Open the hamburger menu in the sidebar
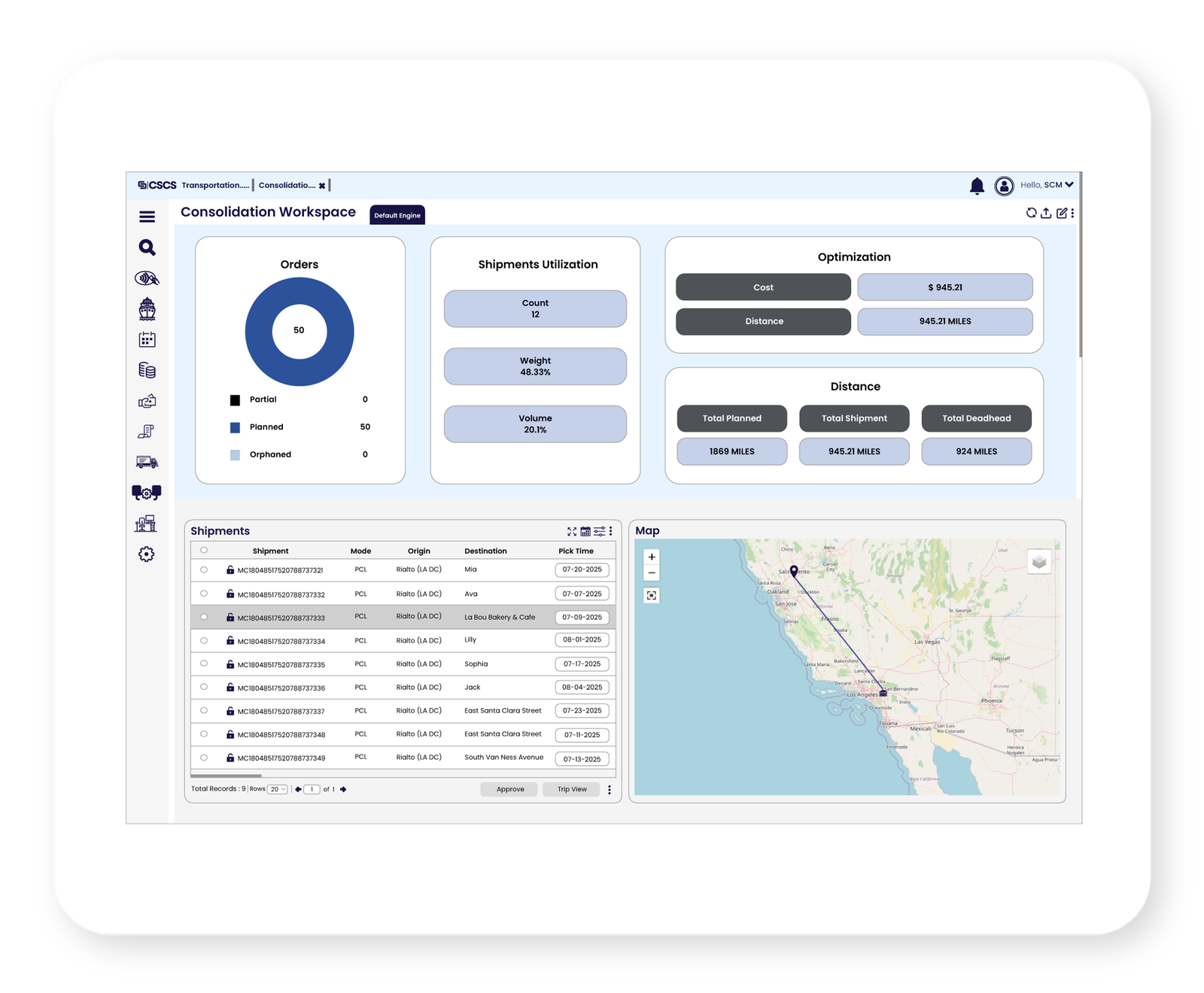 (147, 217)
